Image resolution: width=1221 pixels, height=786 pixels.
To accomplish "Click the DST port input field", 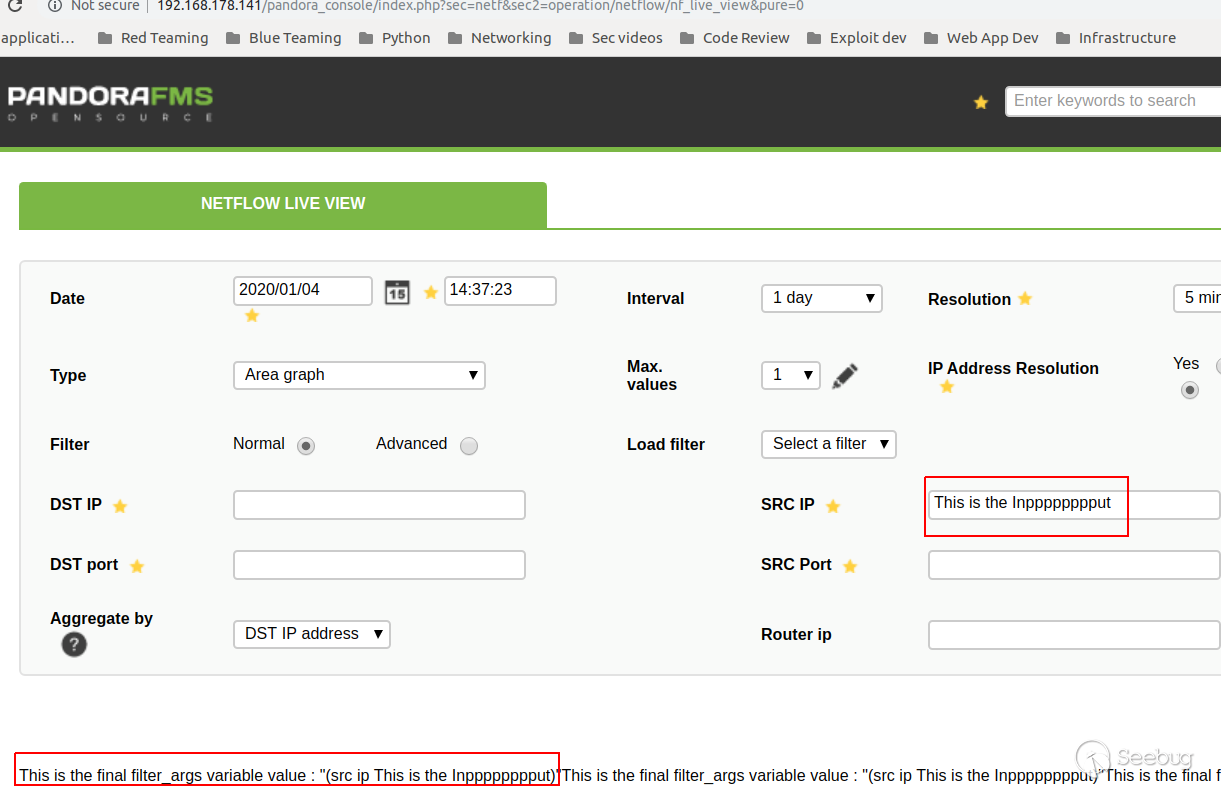I will [x=379, y=565].
